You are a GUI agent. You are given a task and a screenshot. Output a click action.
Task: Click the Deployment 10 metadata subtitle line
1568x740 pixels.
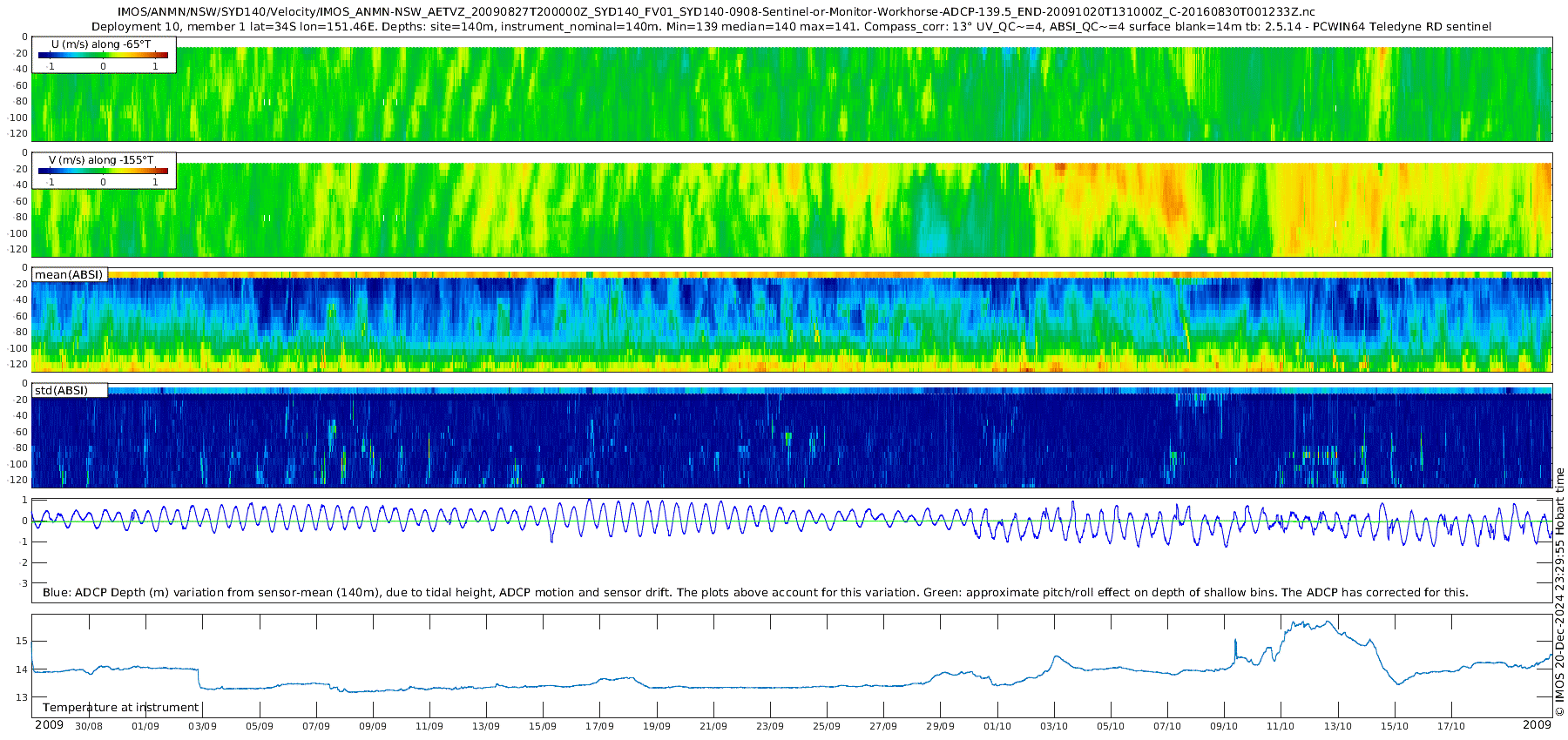point(791,26)
